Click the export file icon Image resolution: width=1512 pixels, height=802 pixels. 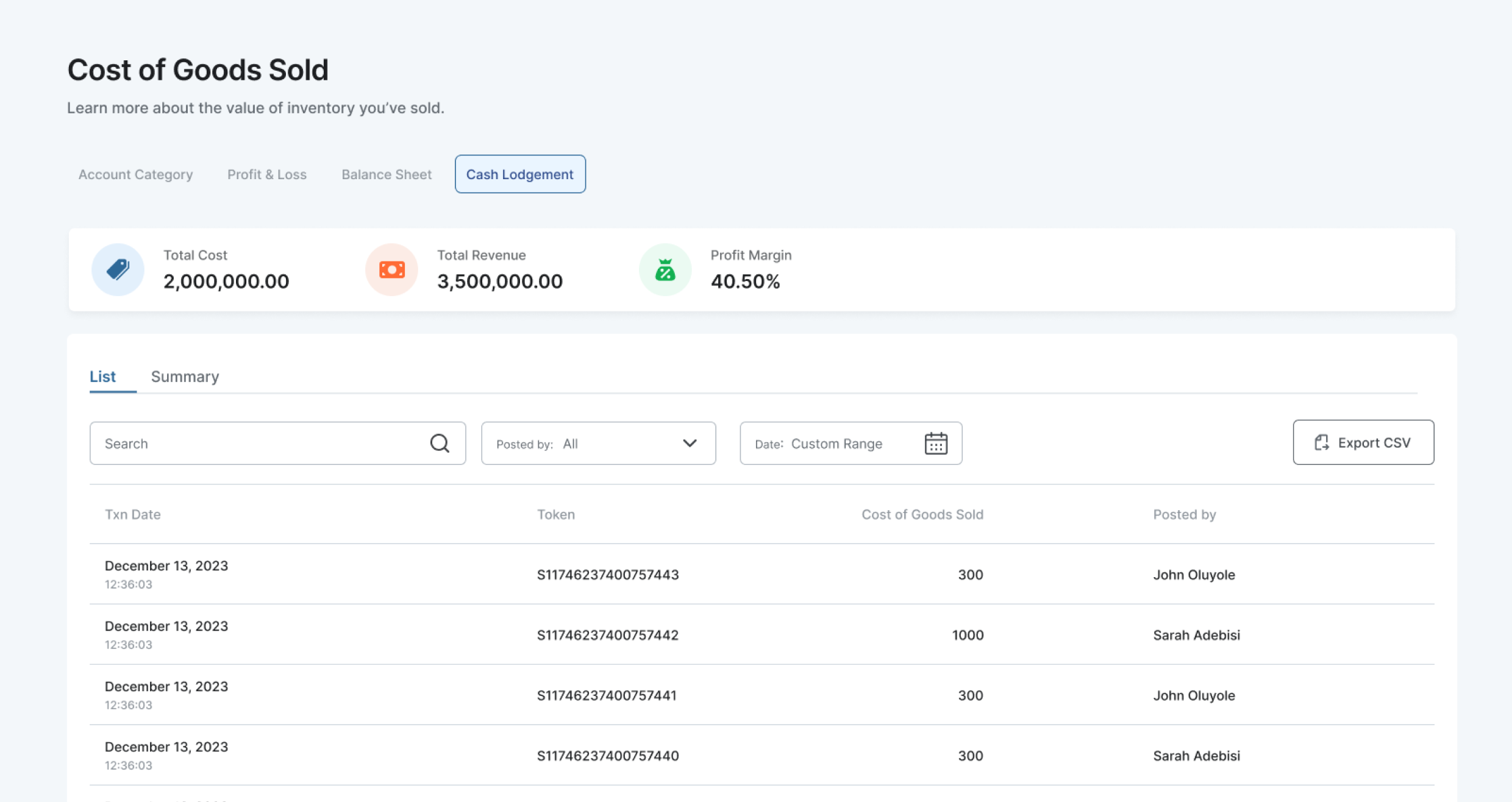1321,442
